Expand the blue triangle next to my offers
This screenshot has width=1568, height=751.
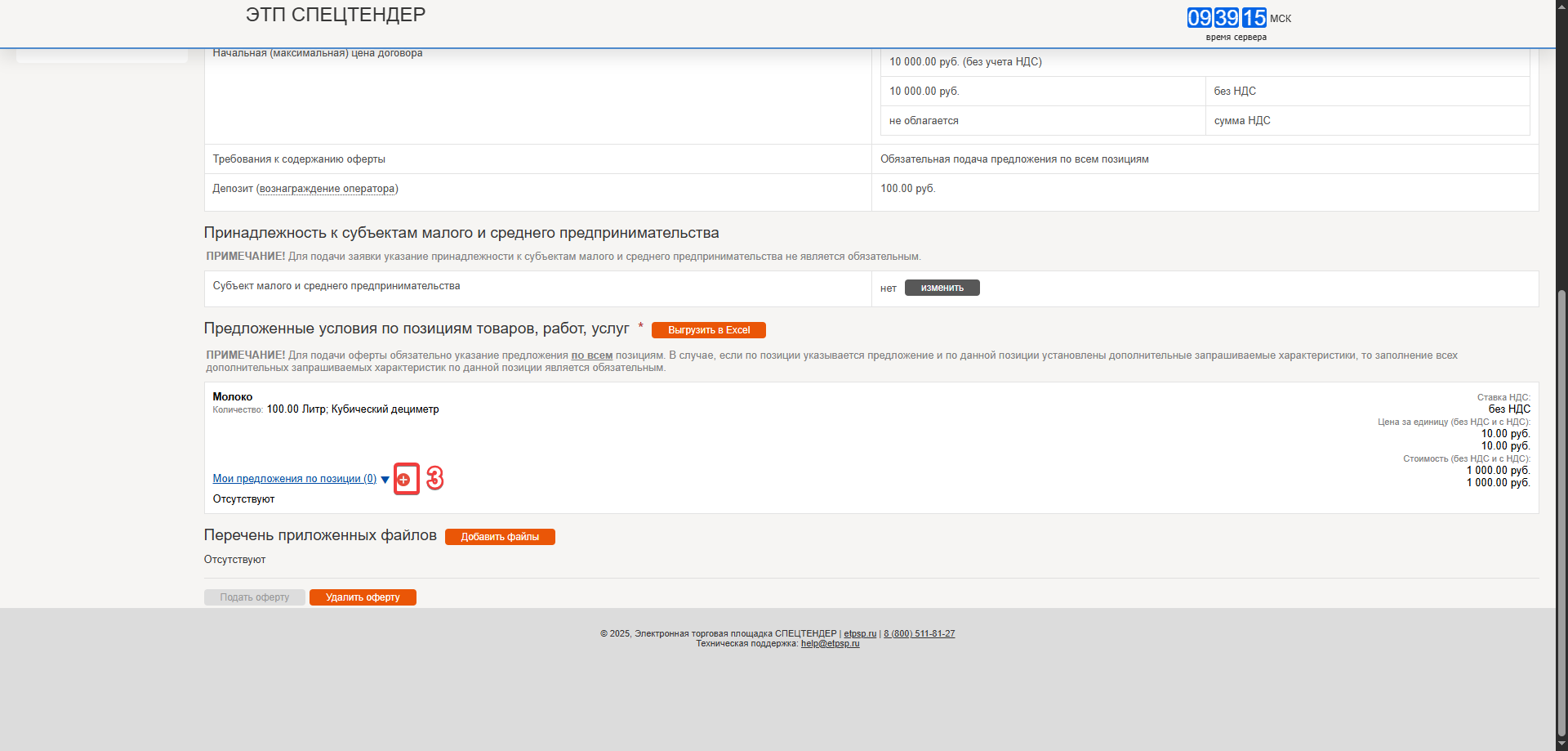pos(385,480)
